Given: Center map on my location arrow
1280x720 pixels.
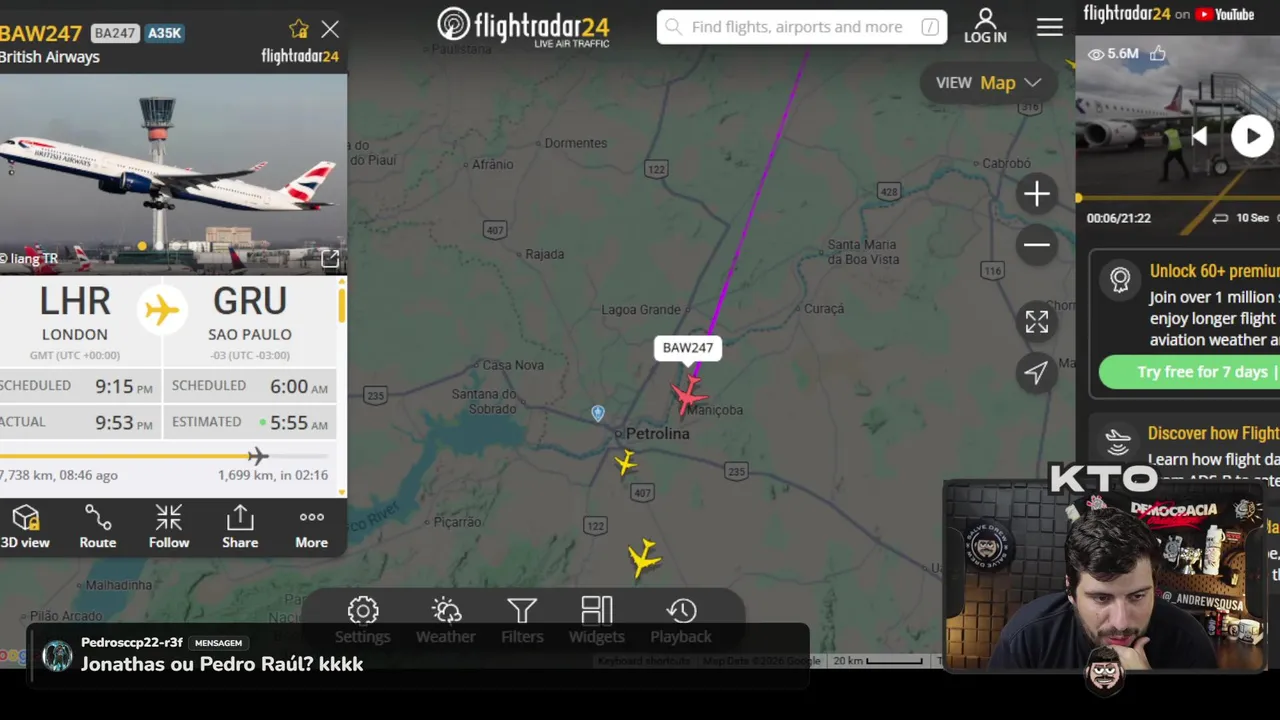Looking at the screenshot, I should [1037, 373].
